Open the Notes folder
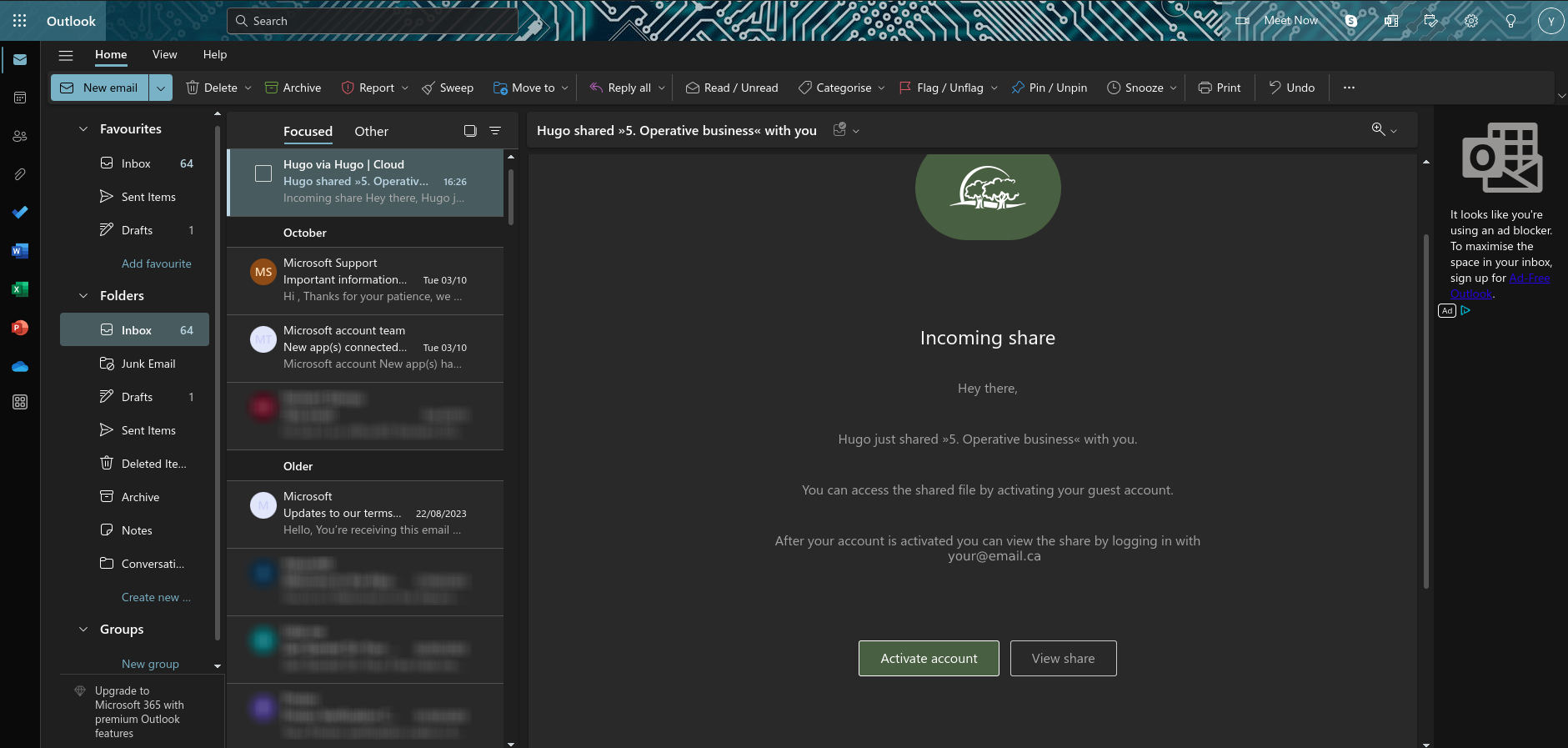 (x=134, y=530)
